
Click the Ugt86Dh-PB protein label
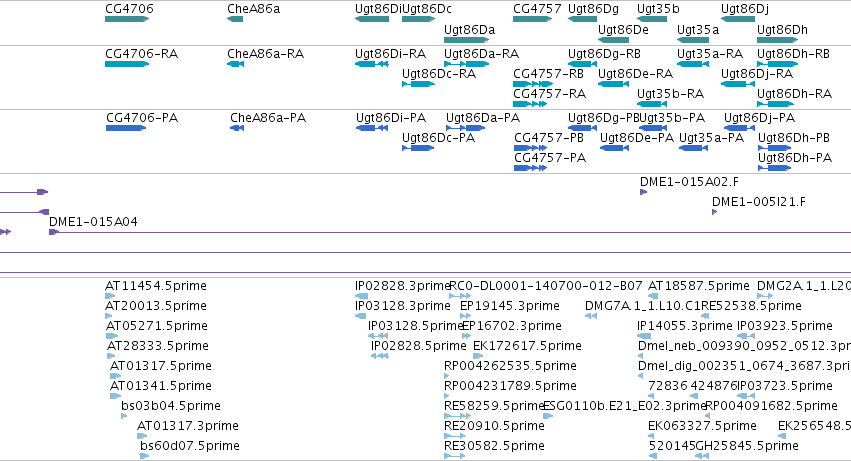(794, 138)
